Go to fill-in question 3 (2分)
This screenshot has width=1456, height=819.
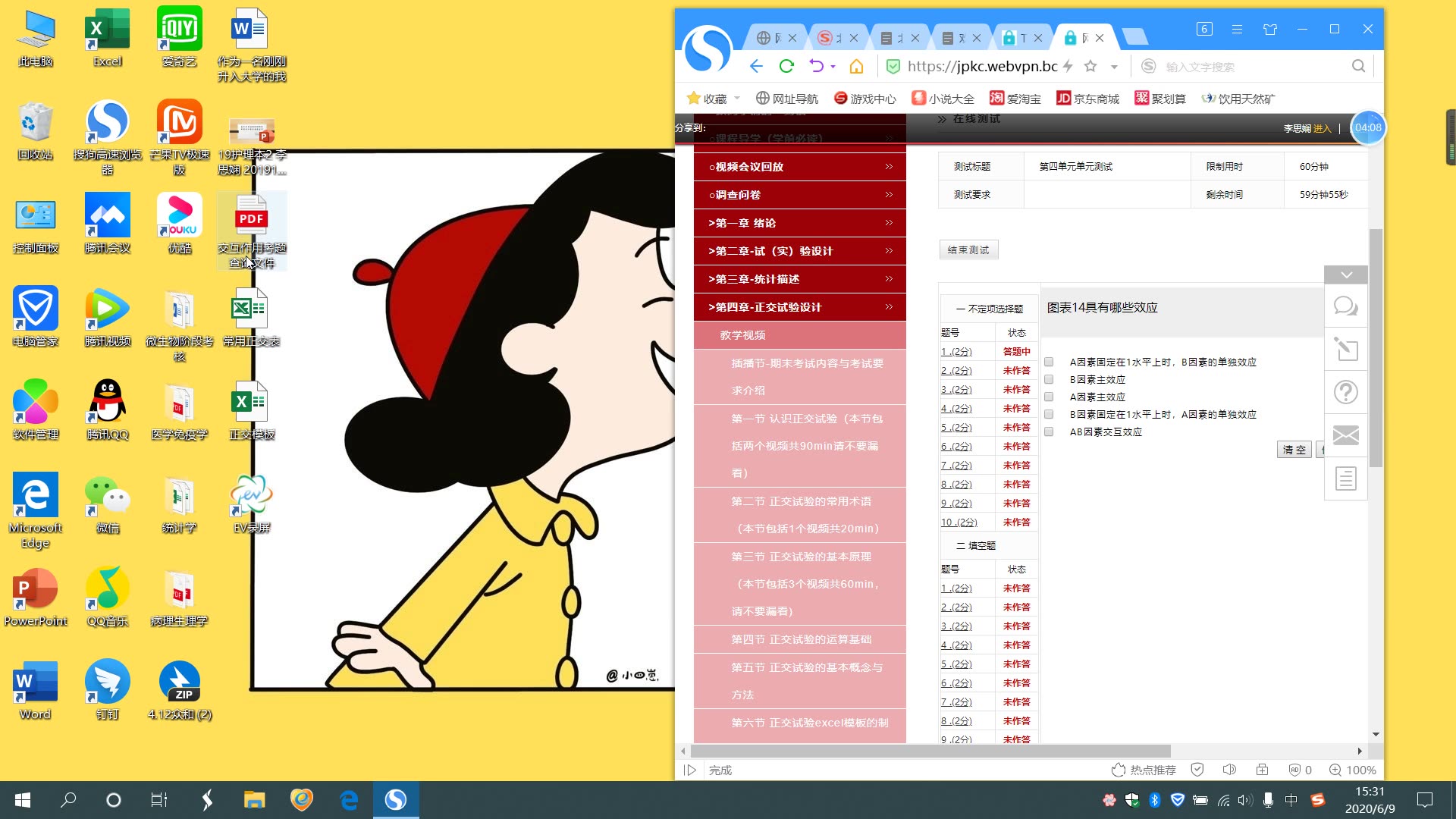coord(956,626)
